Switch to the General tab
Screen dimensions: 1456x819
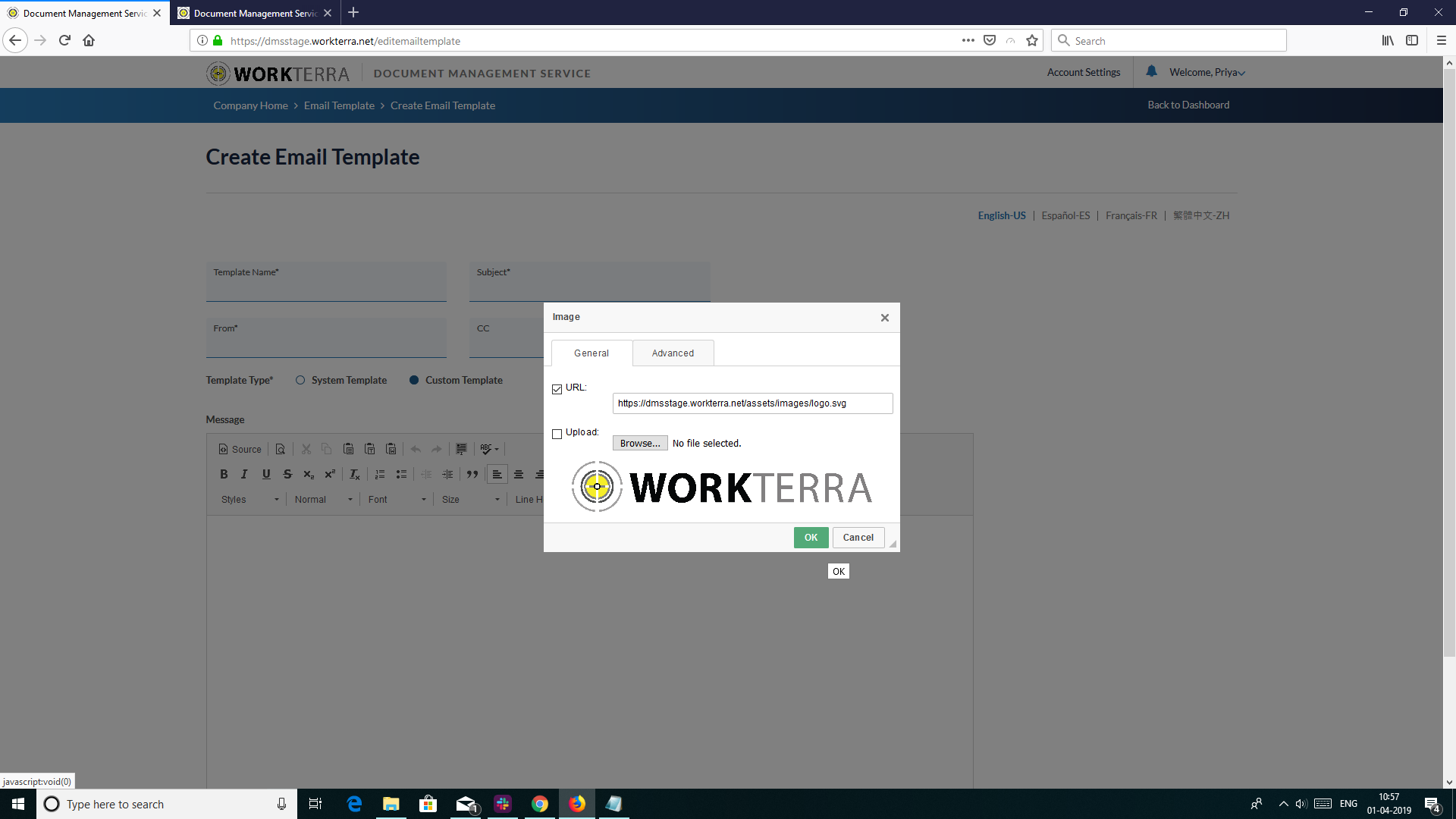click(591, 353)
